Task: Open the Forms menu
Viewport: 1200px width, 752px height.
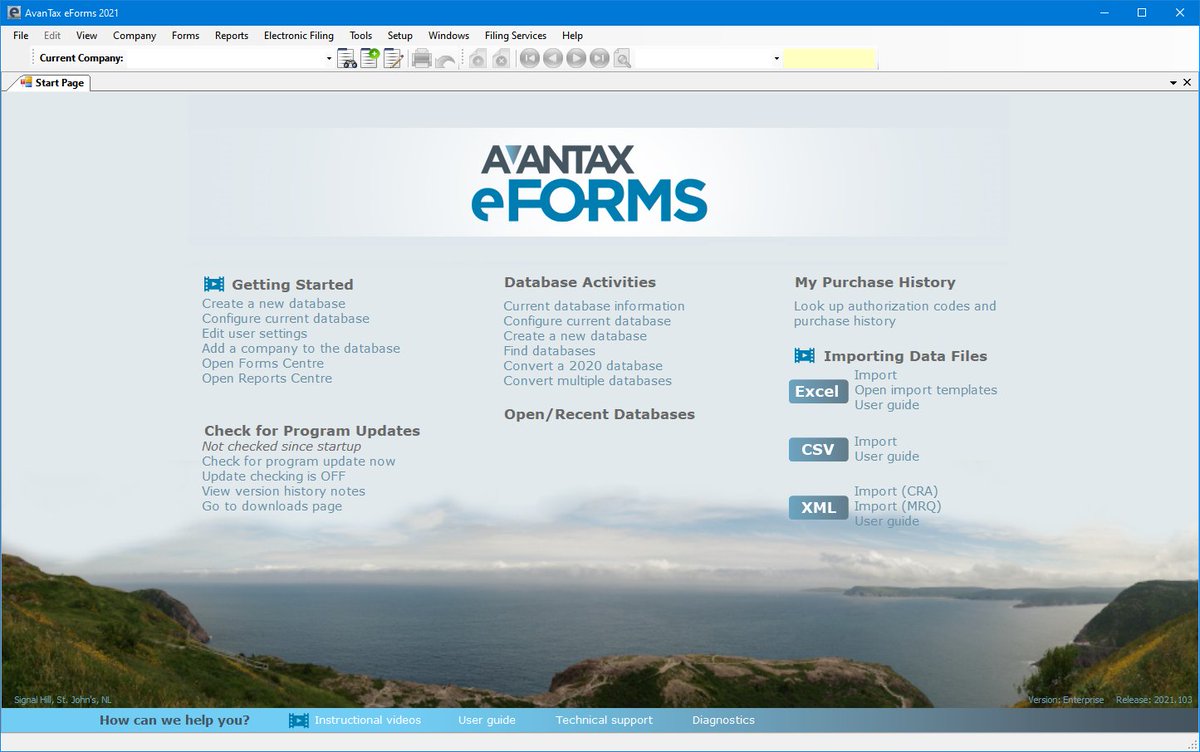Action: pyautogui.click(x=185, y=35)
